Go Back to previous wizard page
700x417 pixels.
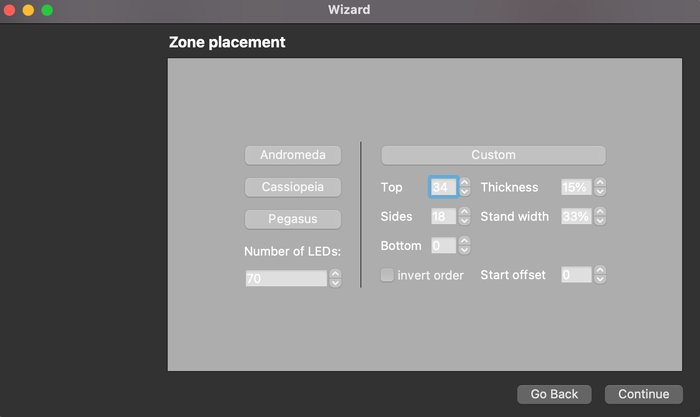coord(554,394)
